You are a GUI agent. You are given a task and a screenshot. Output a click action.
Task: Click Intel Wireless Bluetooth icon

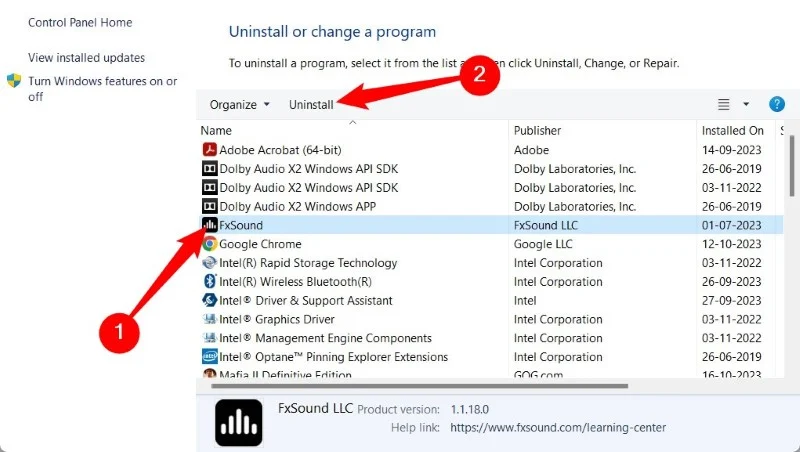pyautogui.click(x=210, y=282)
